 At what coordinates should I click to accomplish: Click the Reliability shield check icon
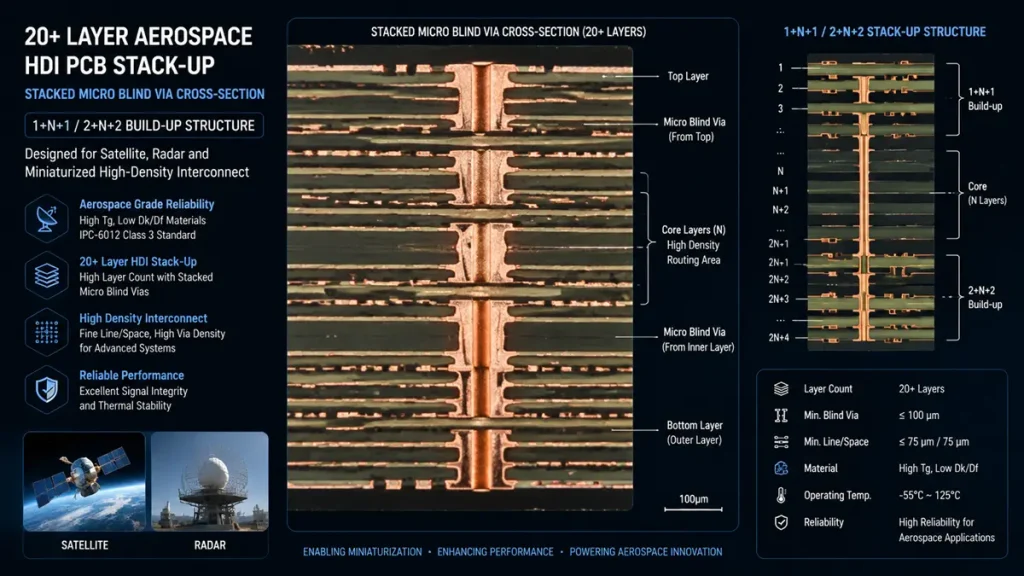pos(781,522)
